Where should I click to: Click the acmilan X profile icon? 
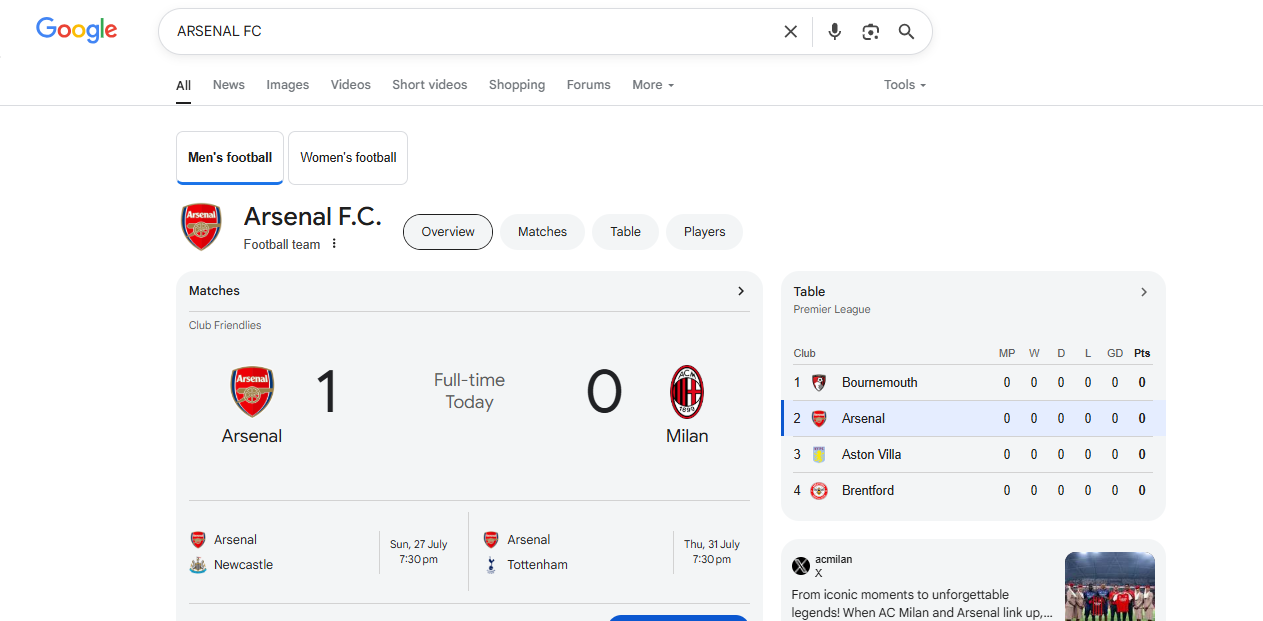pos(801,566)
